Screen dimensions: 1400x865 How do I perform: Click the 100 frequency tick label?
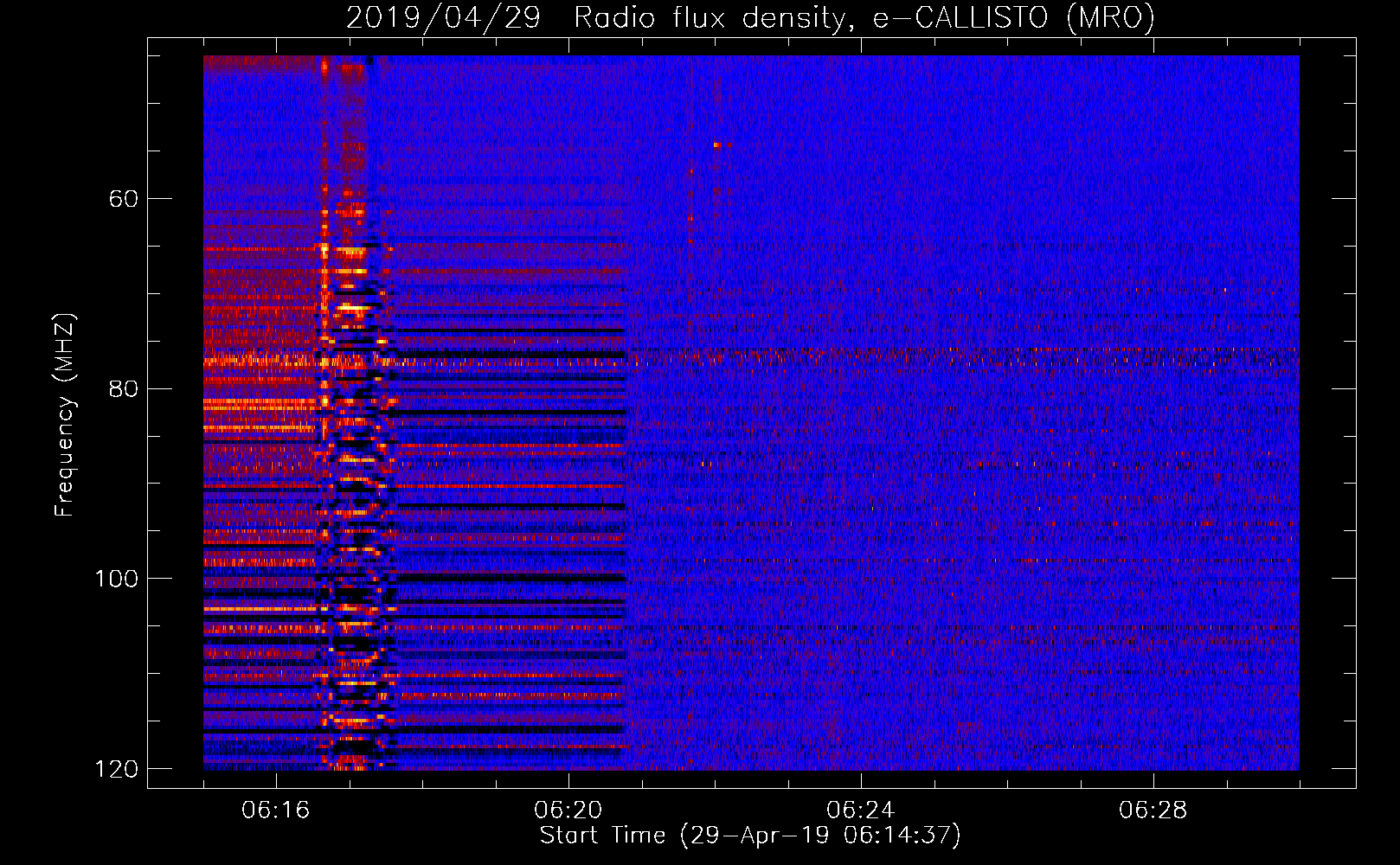[x=116, y=578]
